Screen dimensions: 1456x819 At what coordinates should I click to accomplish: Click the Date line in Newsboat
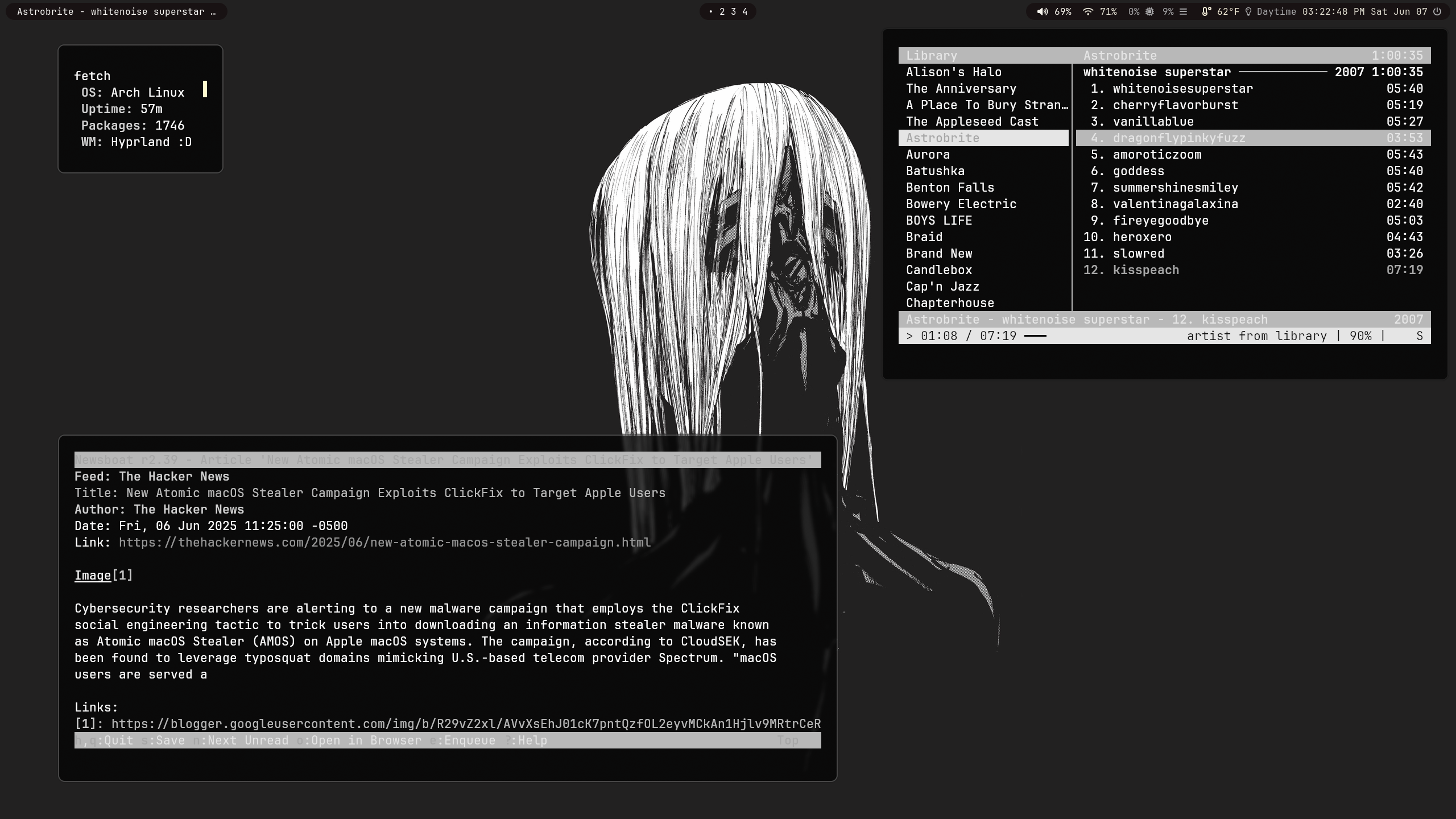(x=211, y=526)
